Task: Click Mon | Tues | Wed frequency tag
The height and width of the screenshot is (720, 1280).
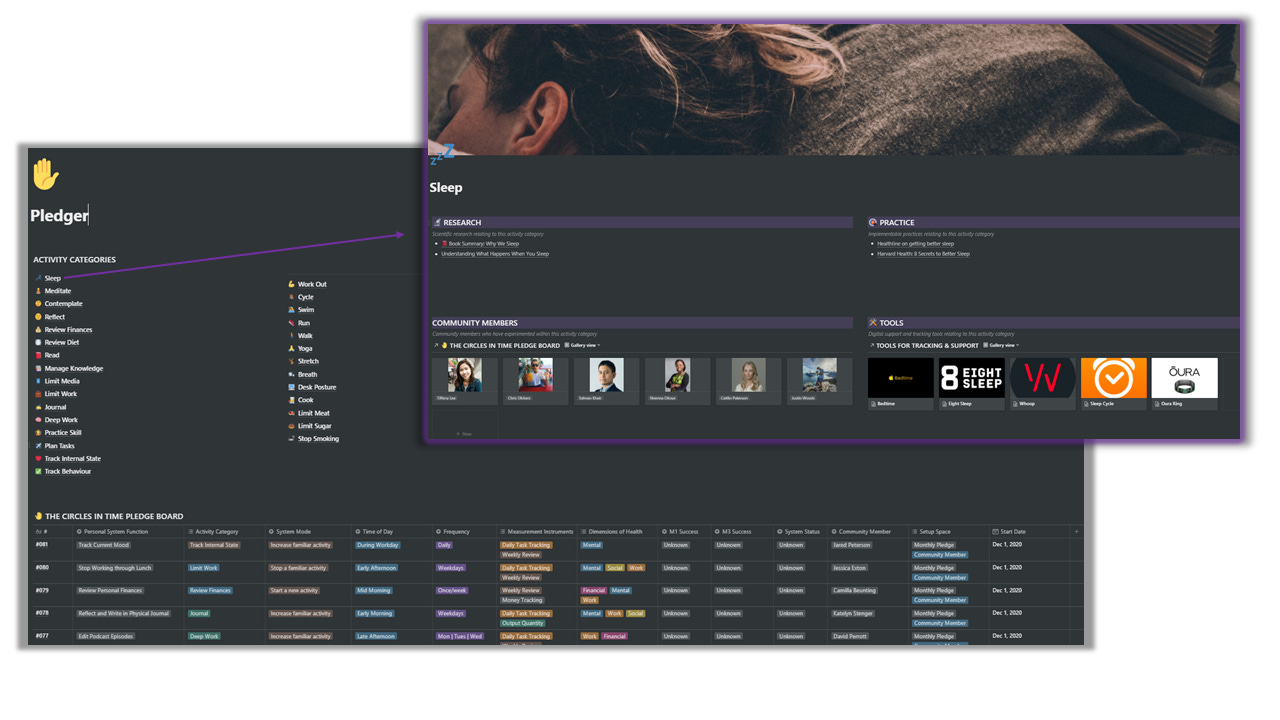Action: 460,636
